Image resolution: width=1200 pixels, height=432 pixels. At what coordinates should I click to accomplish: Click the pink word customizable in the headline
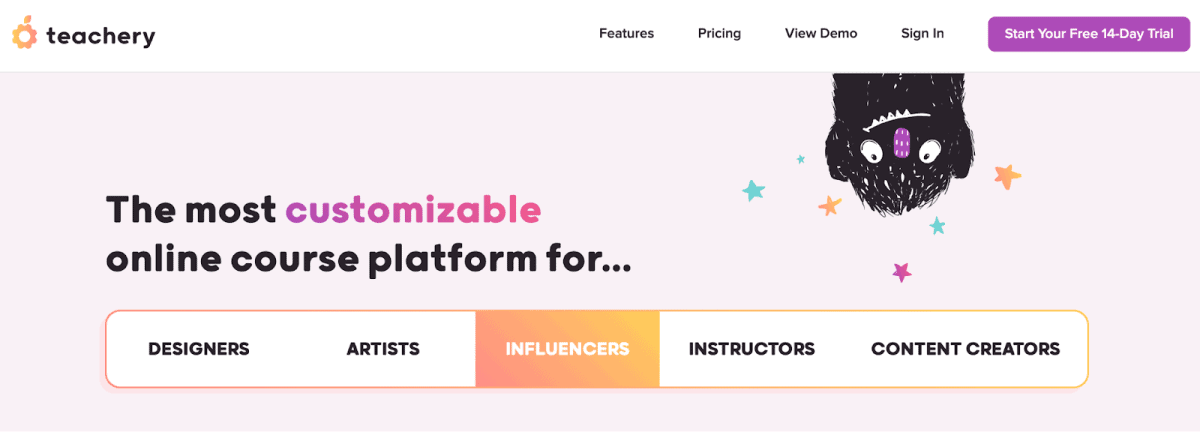click(413, 210)
